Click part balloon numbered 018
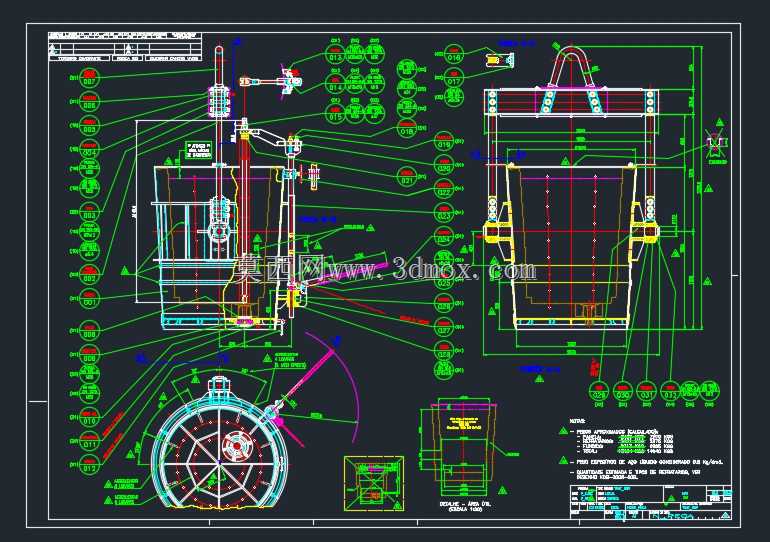Image resolution: width=770 pixels, height=542 pixels. (x=407, y=128)
